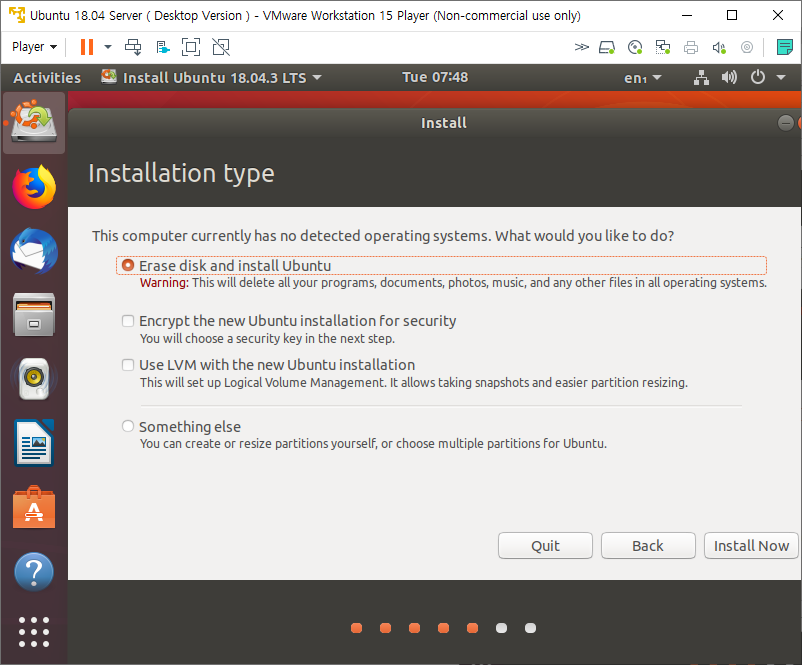This screenshot has height=665, width=802.
Task: Click the CD/DVD drive device icon
Action: pyautogui.click(x=635, y=48)
